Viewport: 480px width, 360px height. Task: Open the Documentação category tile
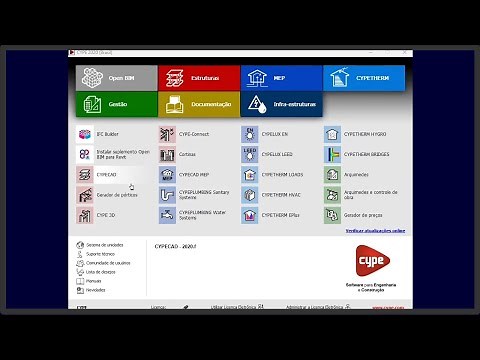[x=199, y=104]
